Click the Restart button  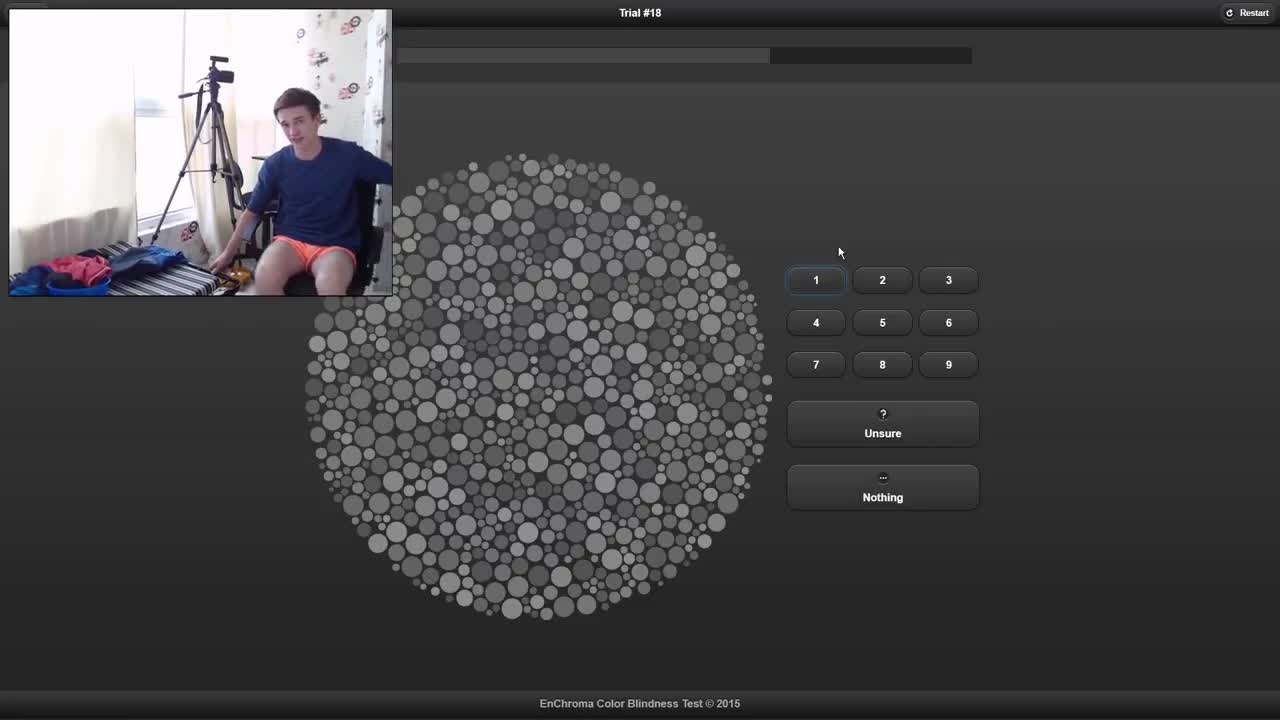point(1247,13)
